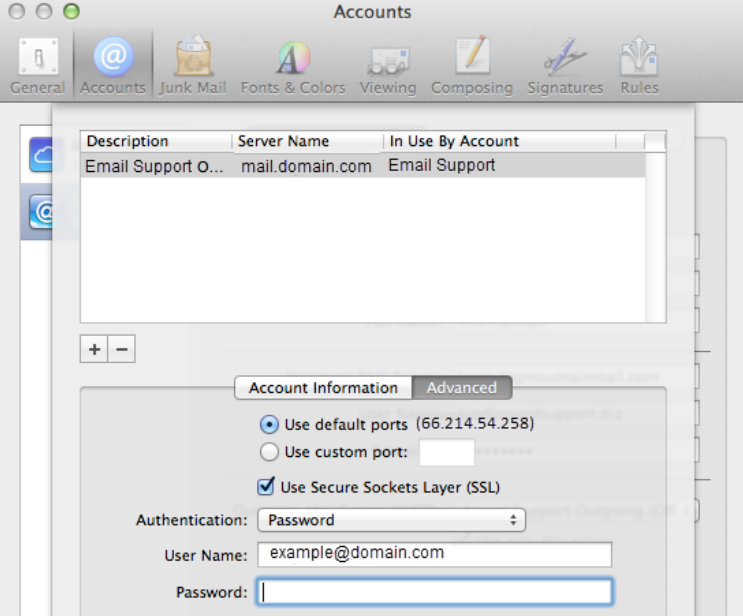Screen dimensions: 743x616
Task: Open the Signatures preferences pane
Action: (x=565, y=65)
